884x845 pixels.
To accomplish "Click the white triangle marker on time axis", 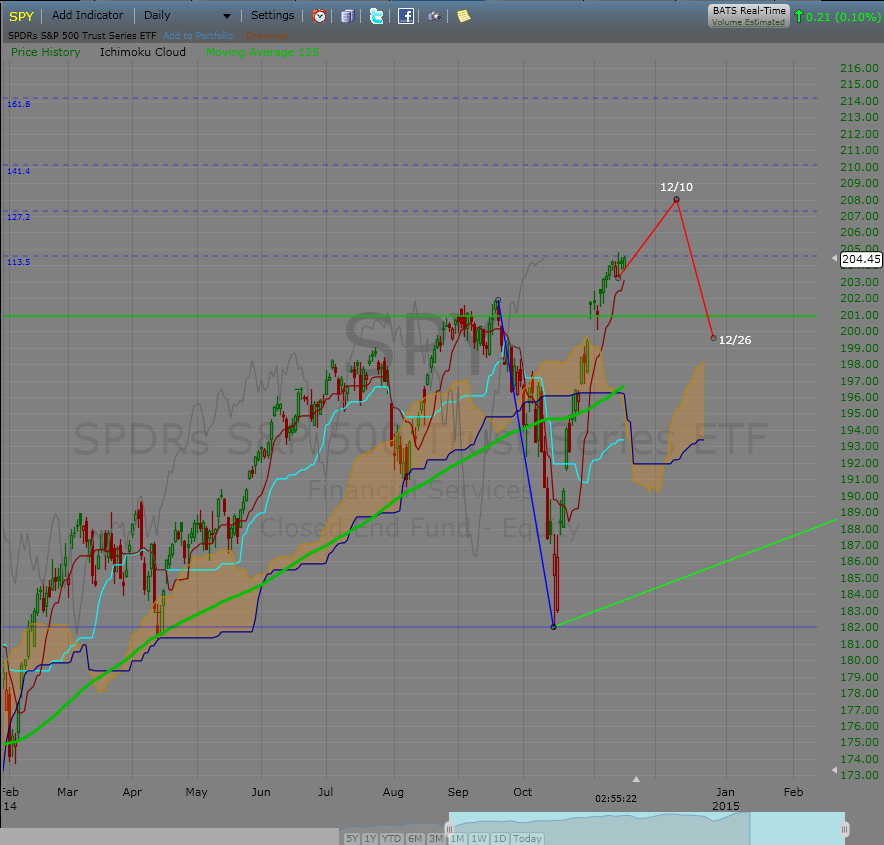I will 636,779.
